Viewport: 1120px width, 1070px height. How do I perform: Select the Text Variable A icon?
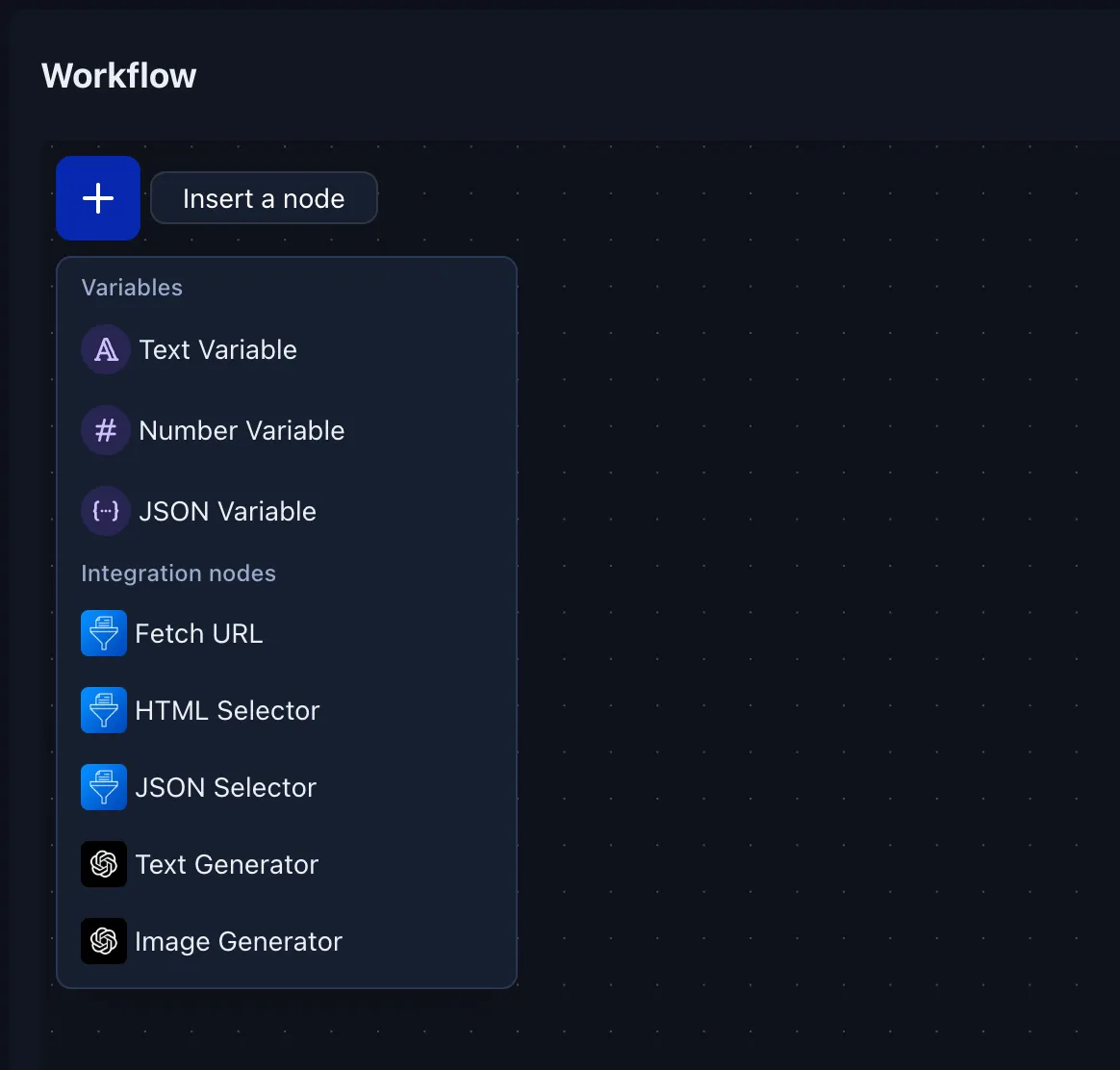(106, 349)
